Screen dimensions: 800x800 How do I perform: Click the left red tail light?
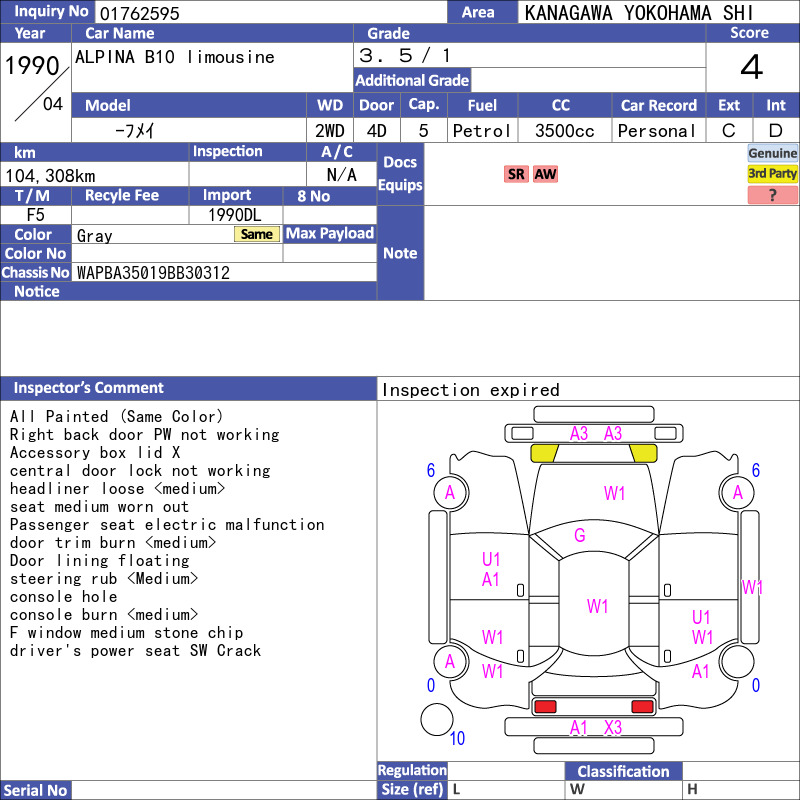coord(545,707)
